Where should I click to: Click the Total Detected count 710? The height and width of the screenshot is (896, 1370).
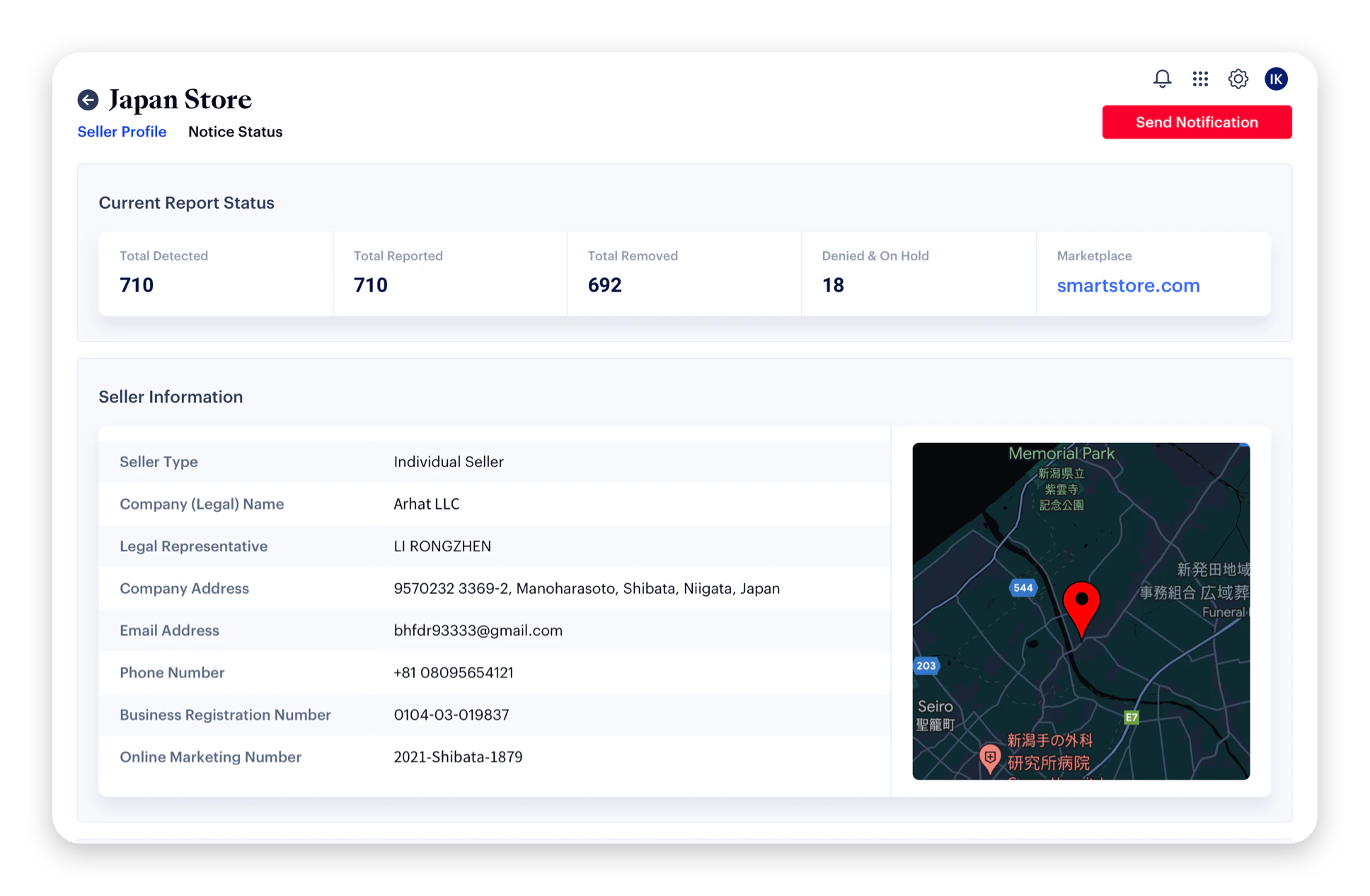136,285
